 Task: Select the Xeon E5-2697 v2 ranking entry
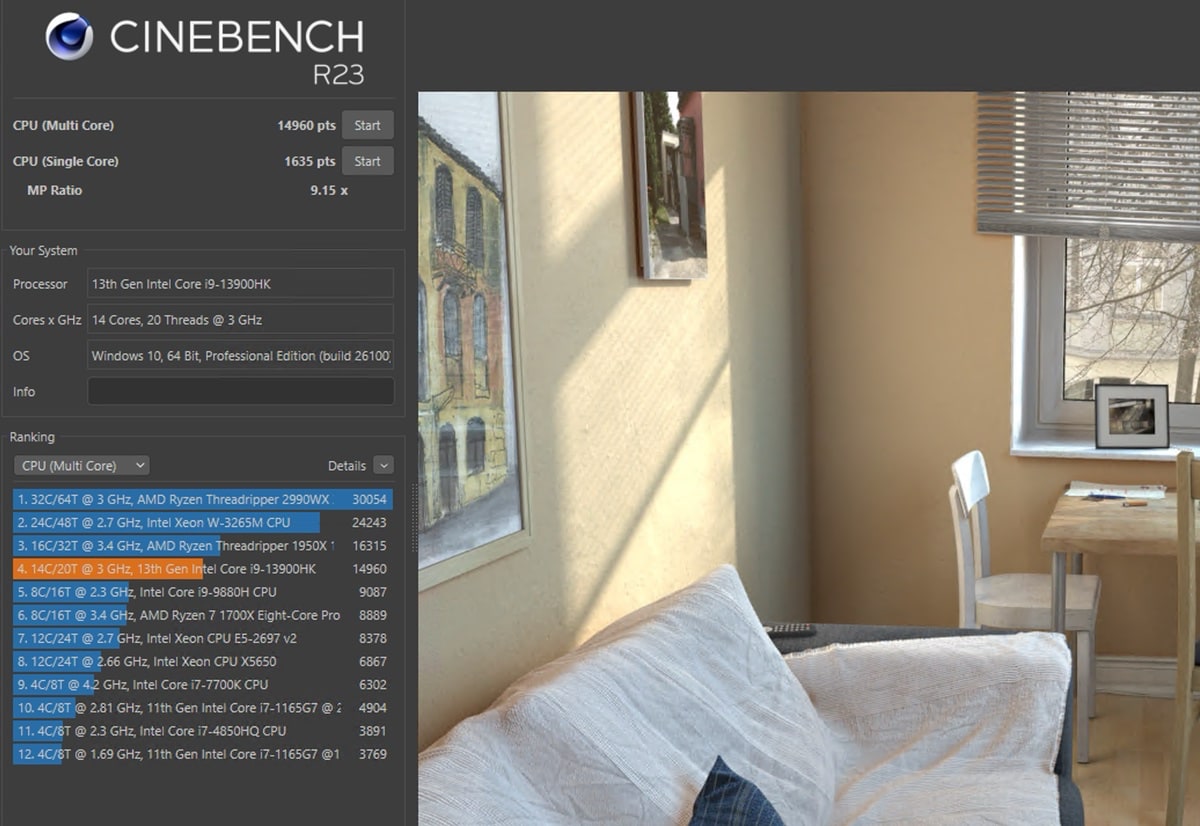tap(200, 638)
